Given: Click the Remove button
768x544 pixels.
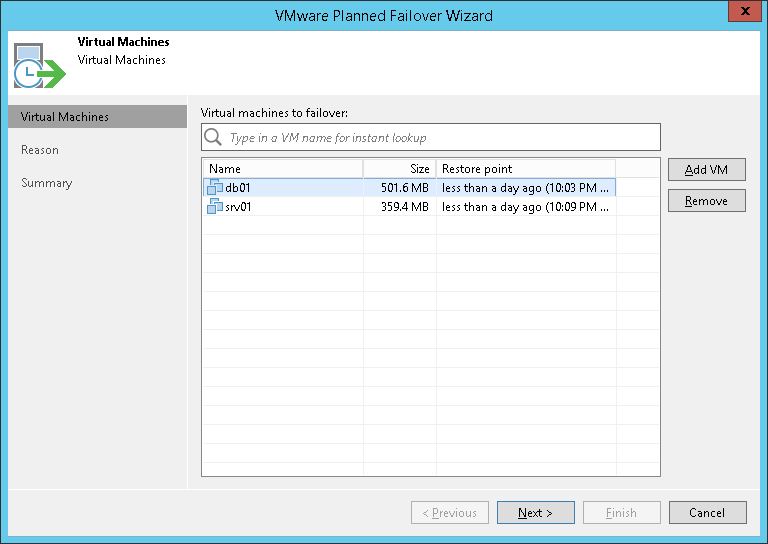Looking at the screenshot, I should [x=706, y=201].
